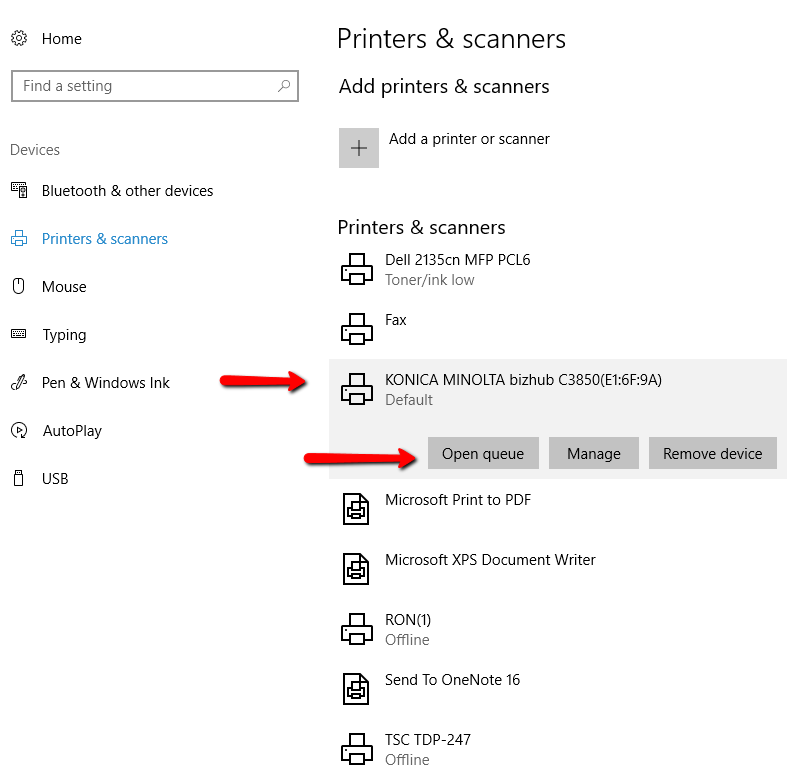The image size is (809, 776).
Task: Select Dell 2135cn MFP PCL6 printer
Action: (x=457, y=260)
